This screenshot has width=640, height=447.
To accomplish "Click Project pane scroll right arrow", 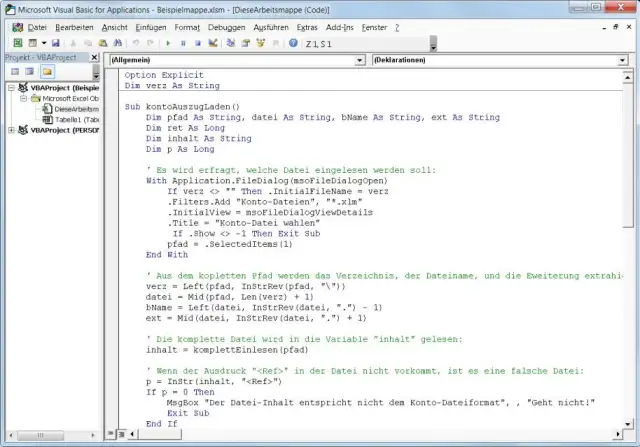I will point(93,436).
